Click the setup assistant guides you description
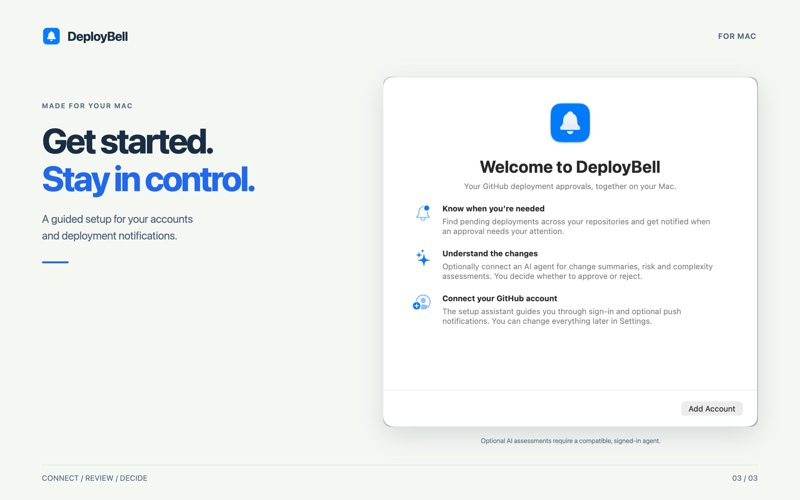The image size is (800, 500). pos(561,316)
